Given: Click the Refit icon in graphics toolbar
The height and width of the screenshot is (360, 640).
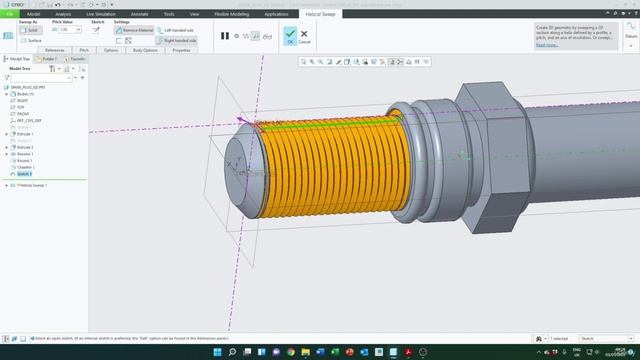Looking at the screenshot, I should coord(303,62).
